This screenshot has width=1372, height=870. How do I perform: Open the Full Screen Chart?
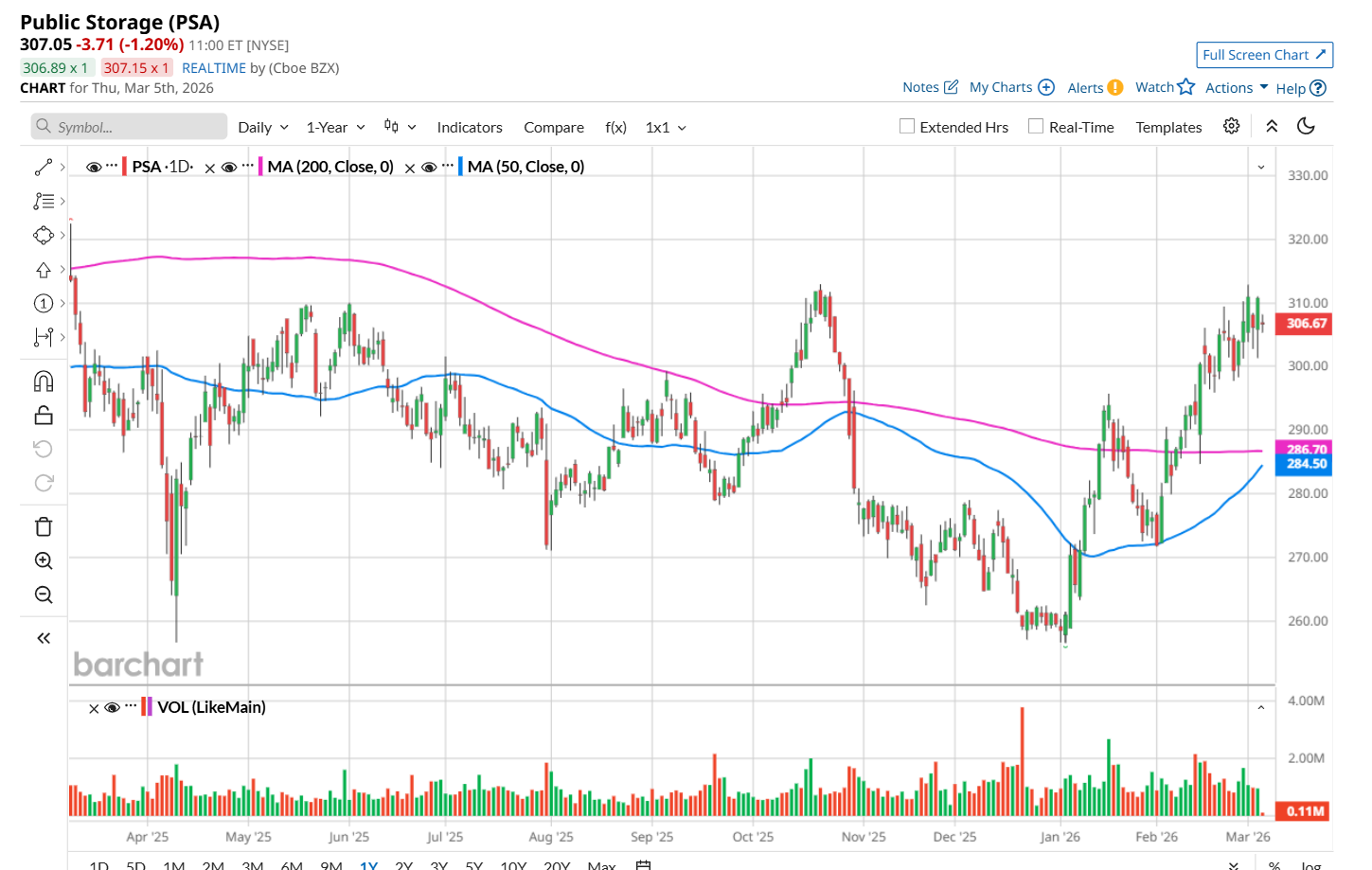click(1264, 55)
